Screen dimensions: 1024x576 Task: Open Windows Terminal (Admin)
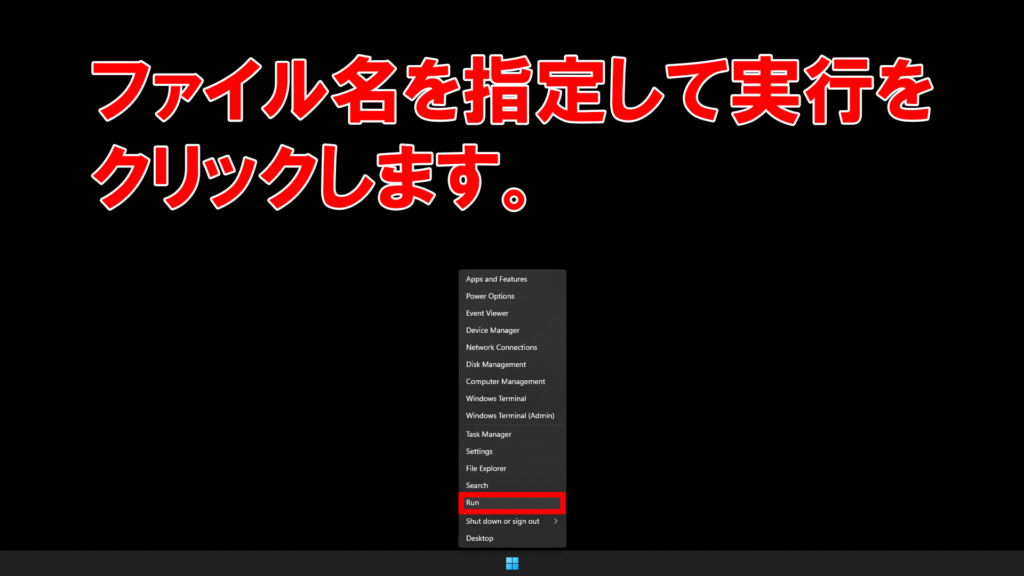pyautogui.click(x=510, y=415)
